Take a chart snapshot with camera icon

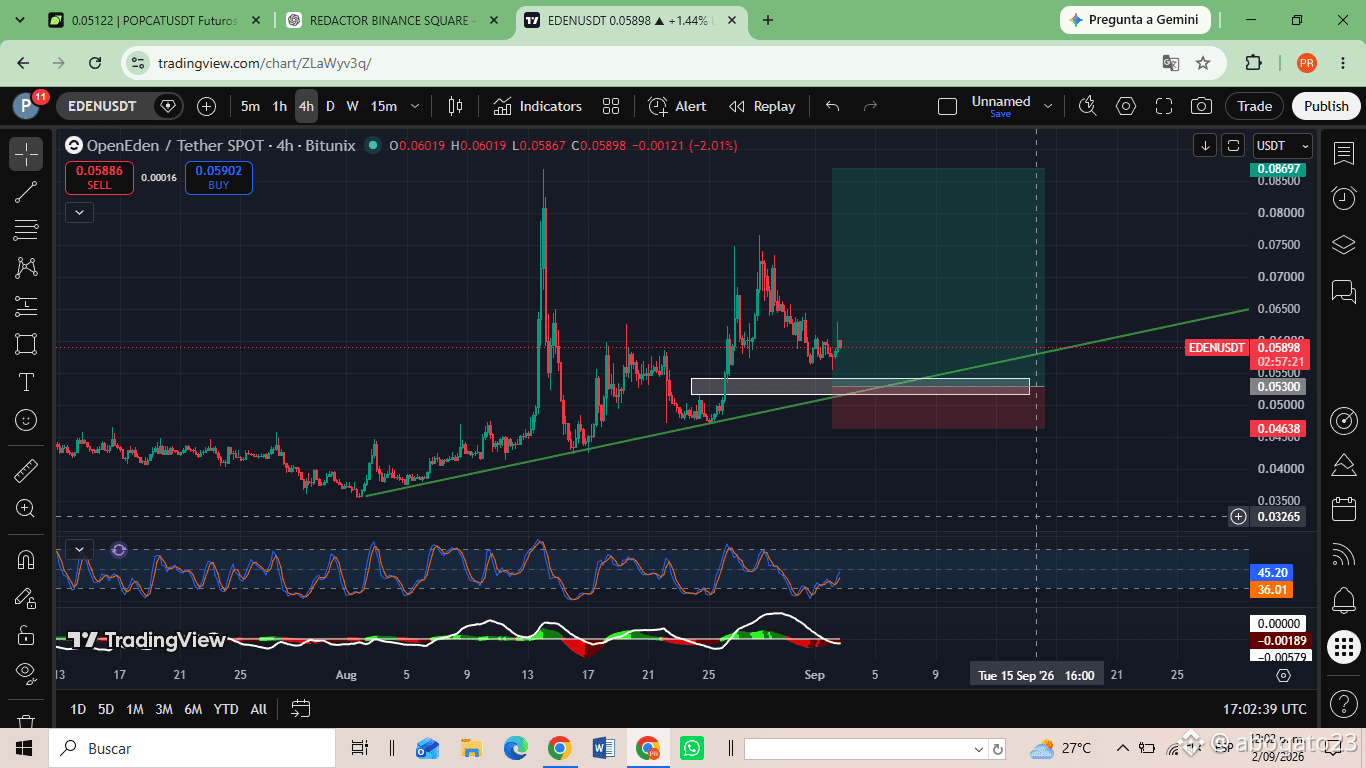[1201, 106]
